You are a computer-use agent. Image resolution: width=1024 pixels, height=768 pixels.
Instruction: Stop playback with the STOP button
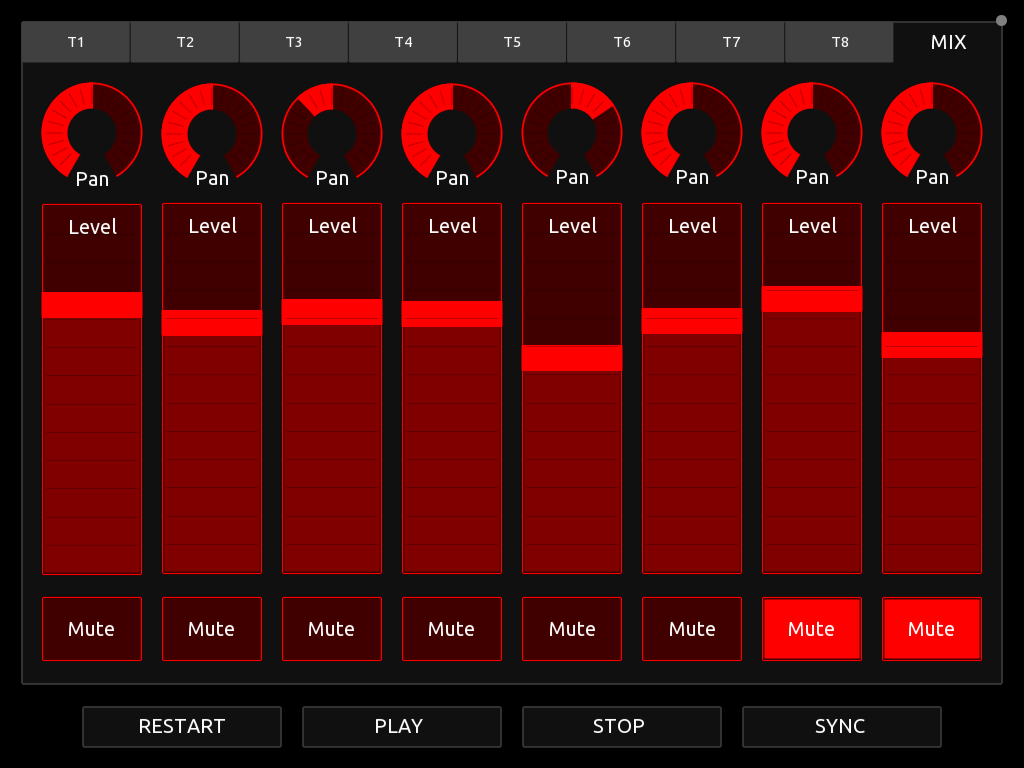click(x=621, y=727)
